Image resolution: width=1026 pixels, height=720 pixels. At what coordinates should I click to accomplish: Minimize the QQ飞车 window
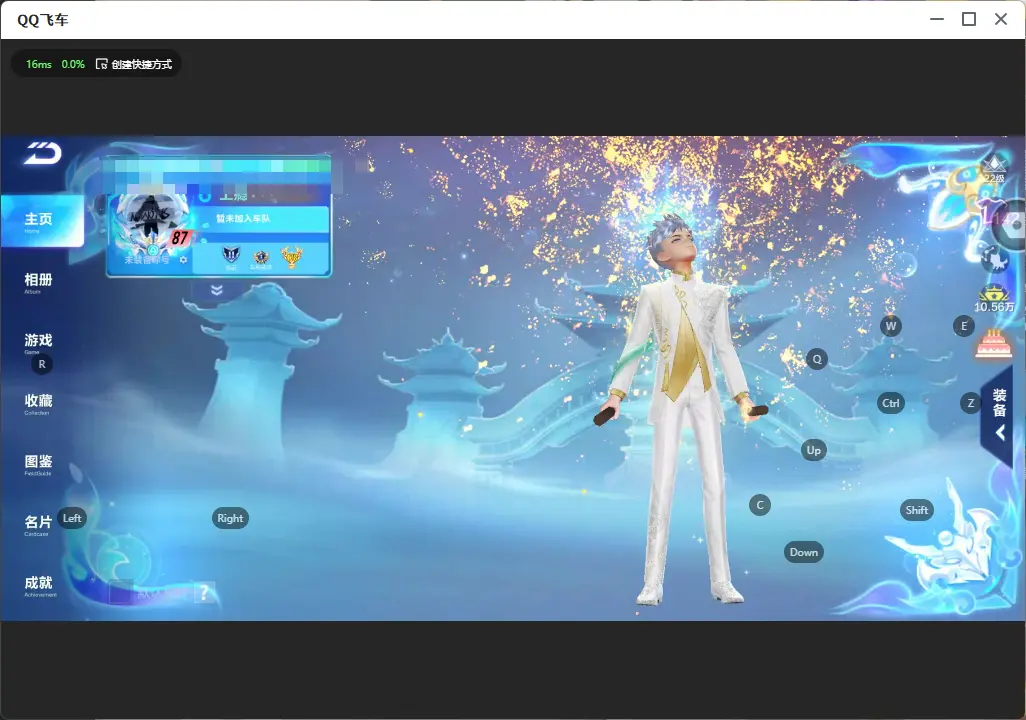click(937, 20)
